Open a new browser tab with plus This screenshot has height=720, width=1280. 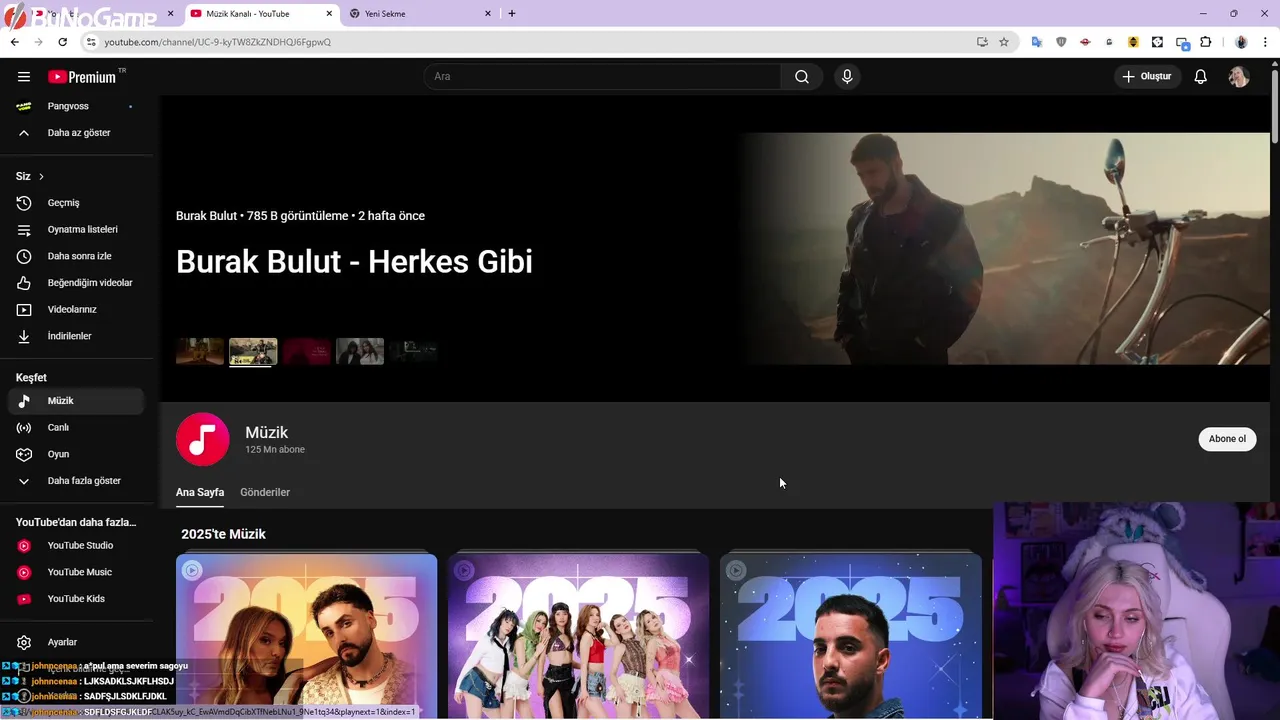[512, 14]
